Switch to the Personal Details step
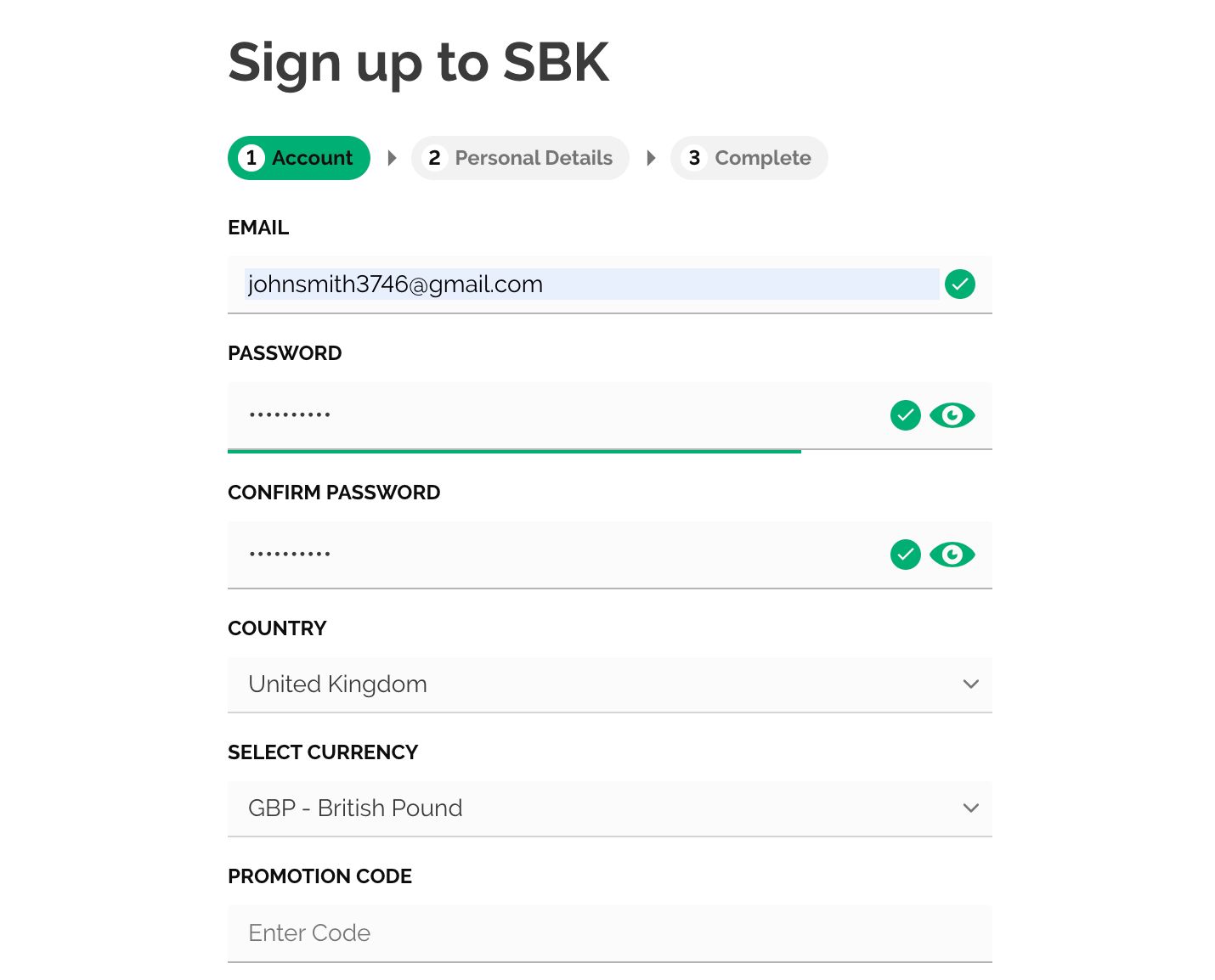1215x980 pixels. tap(520, 157)
